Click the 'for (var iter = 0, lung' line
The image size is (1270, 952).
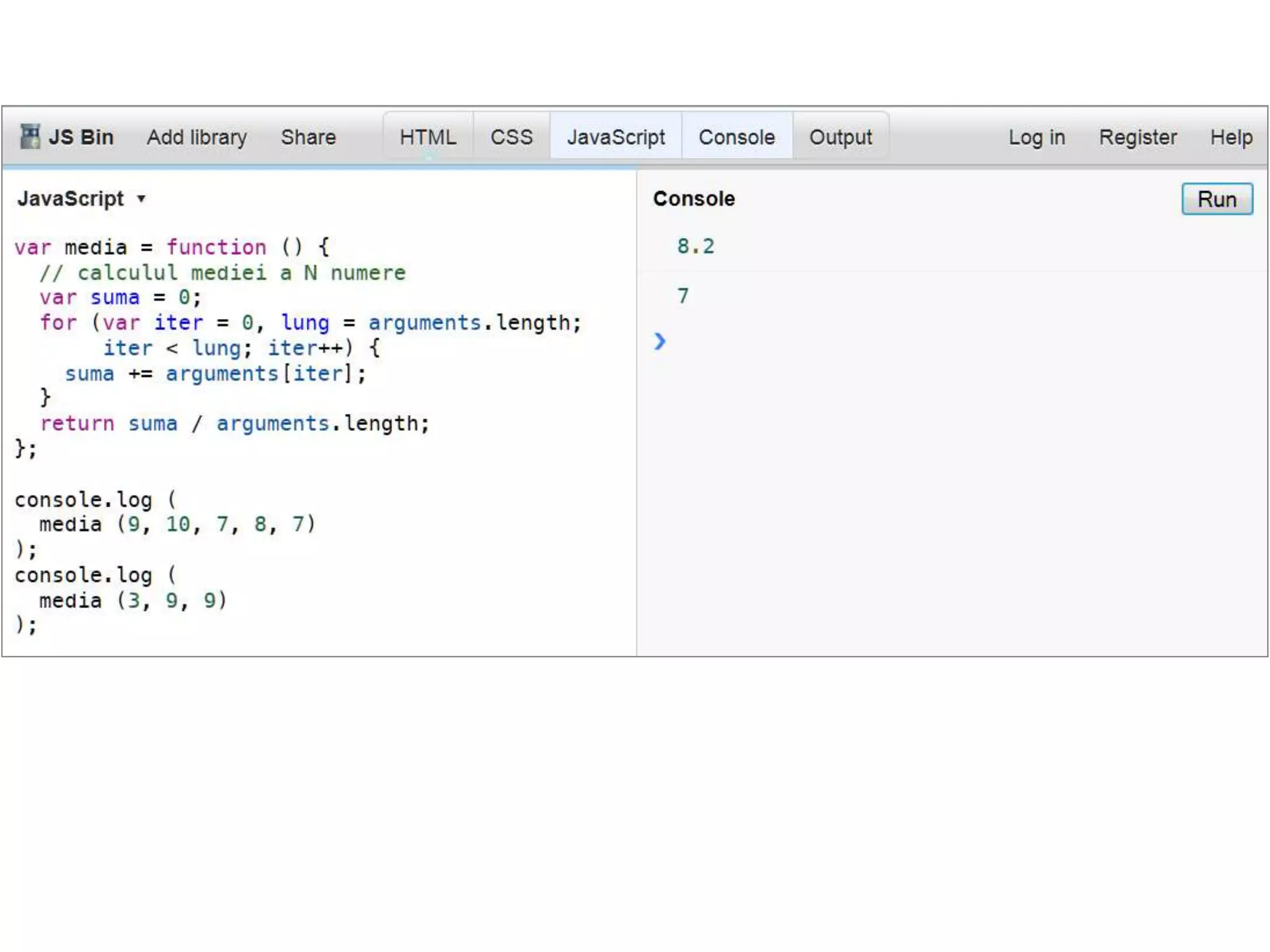311,323
